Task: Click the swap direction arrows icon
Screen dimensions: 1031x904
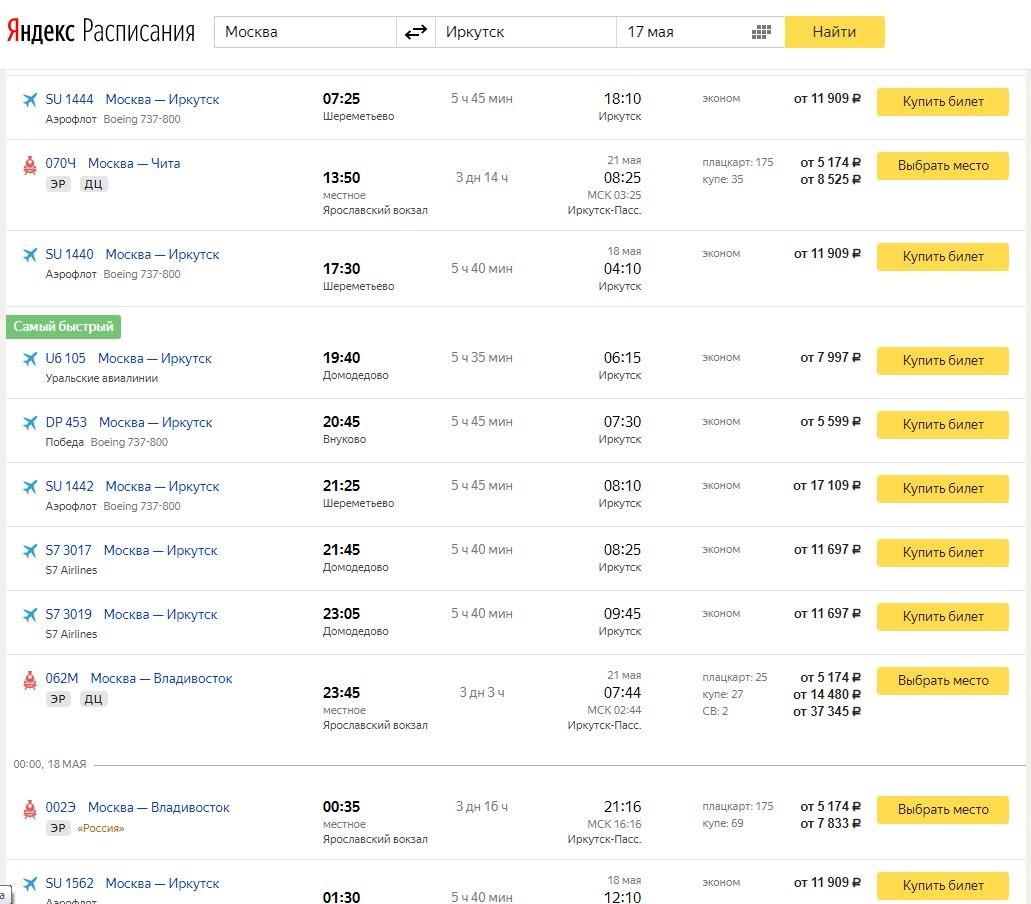Action: (415, 32)
